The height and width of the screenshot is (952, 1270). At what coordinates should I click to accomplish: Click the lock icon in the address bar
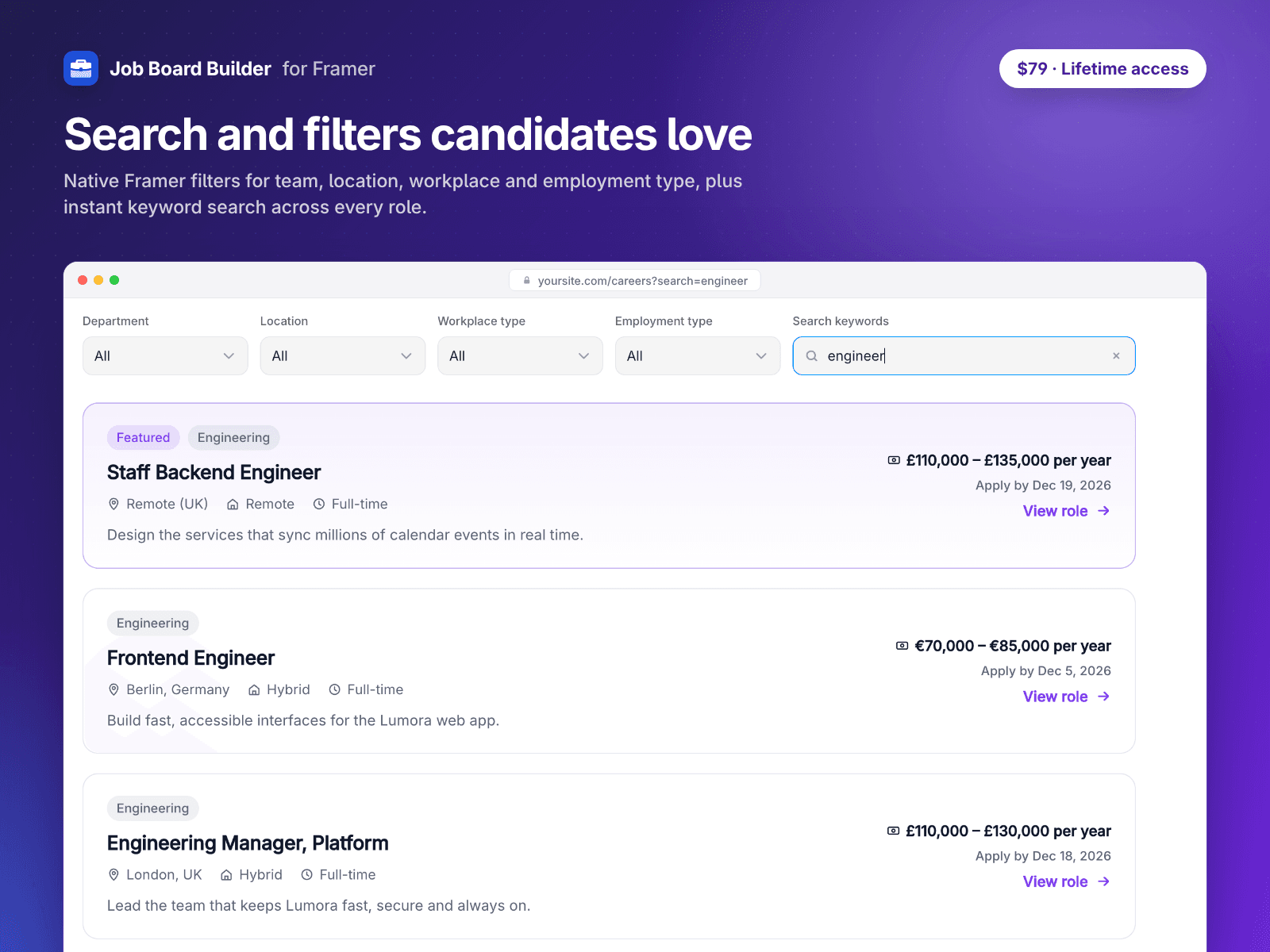click(526, 280)
